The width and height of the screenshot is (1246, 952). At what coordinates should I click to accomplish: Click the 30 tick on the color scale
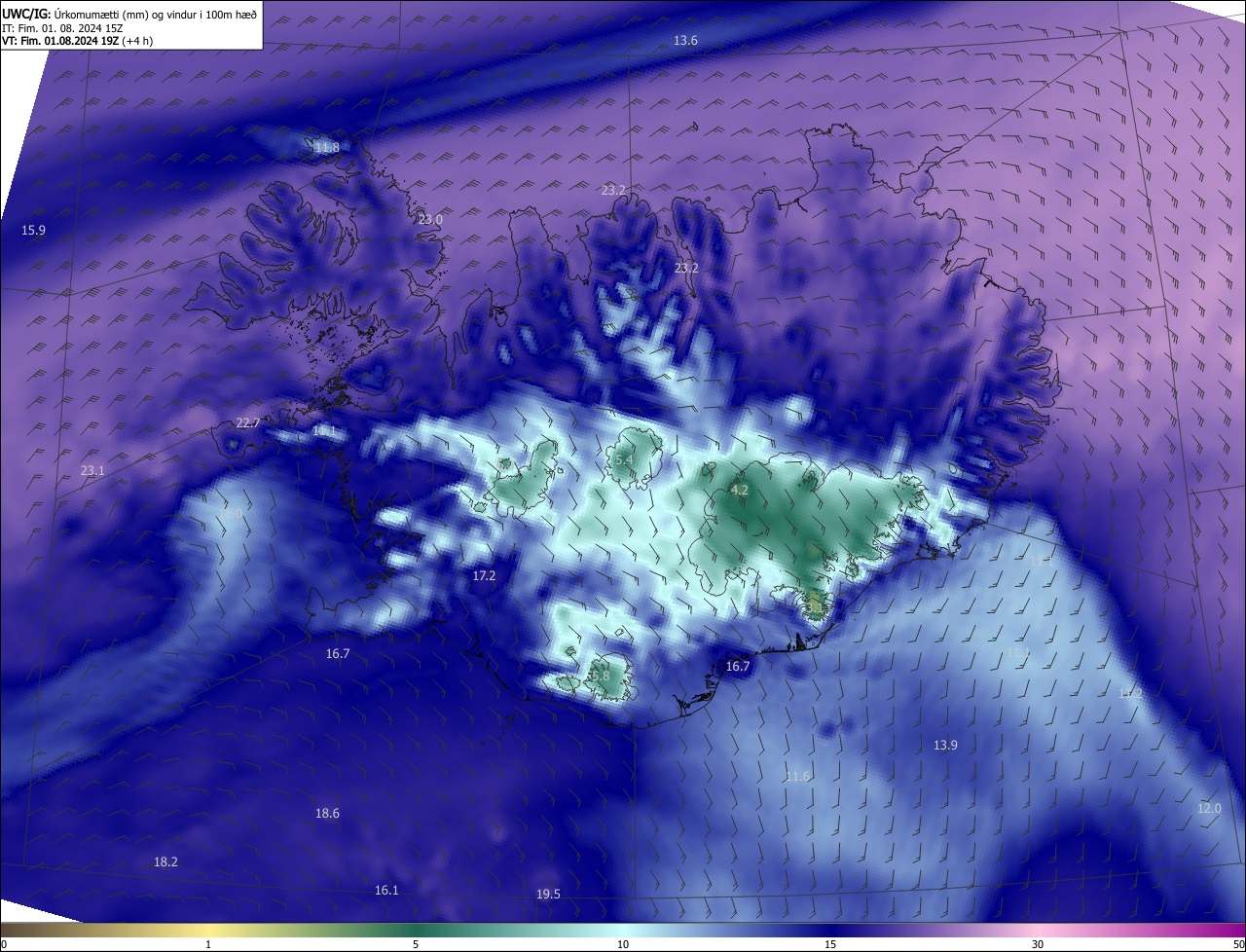pyautogui.click(x=1038, y=944)
